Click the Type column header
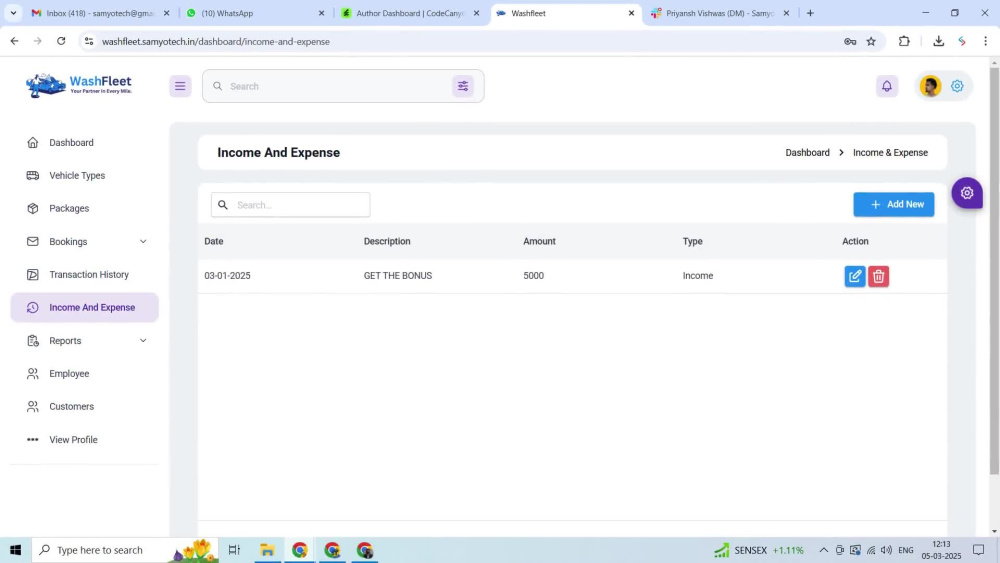The width and height of the screenshot is (1000, 563). (x=693, y=242)
